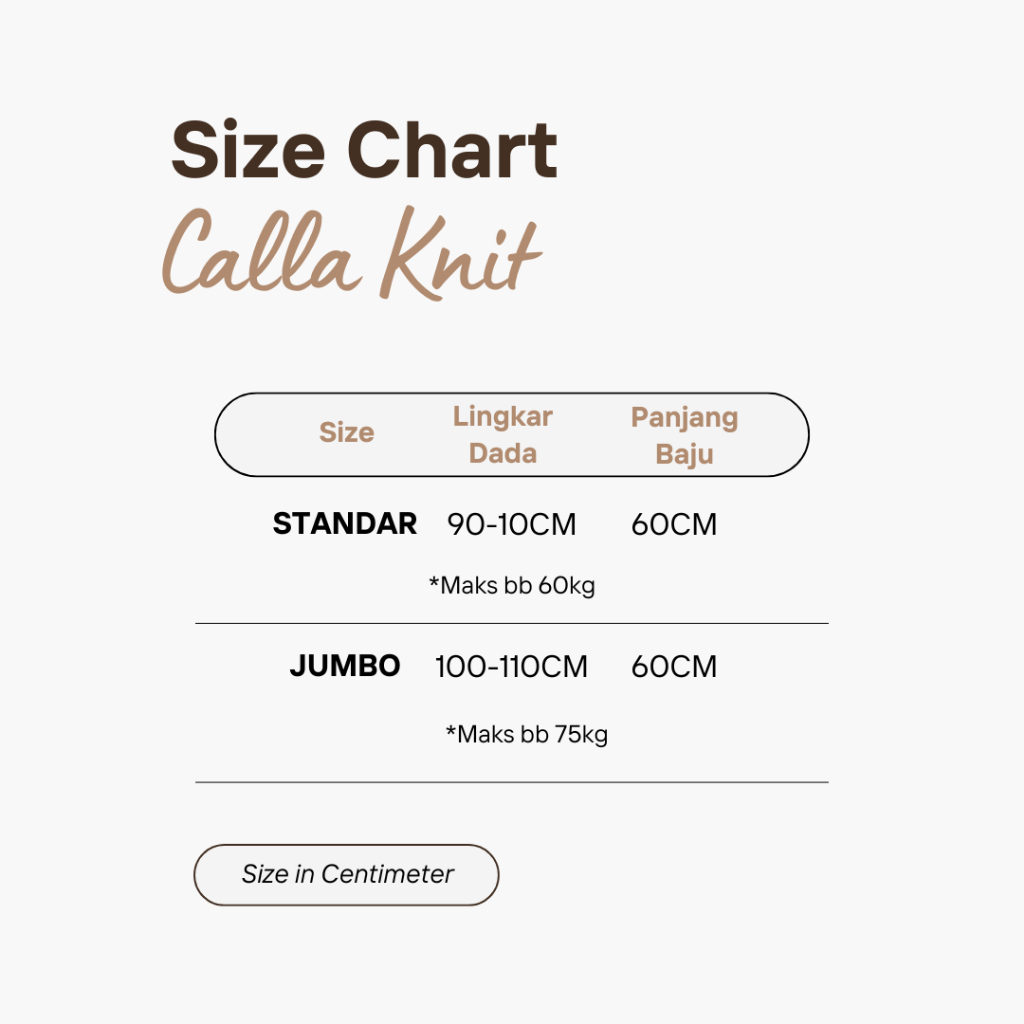
Task: Select the JUMBO size row label
Action: [344, 666]
